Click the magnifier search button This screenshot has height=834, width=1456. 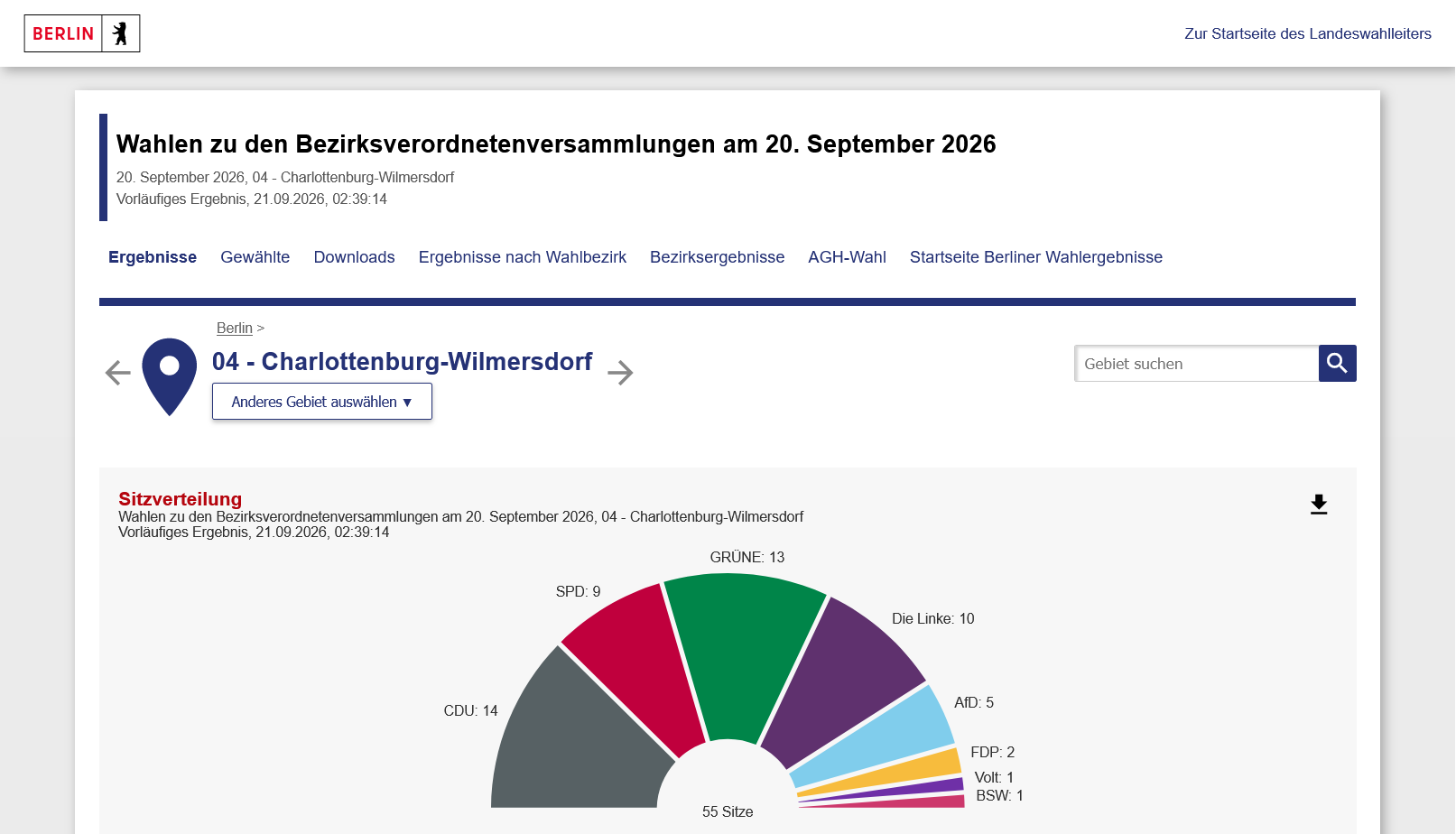point(1338,364)
